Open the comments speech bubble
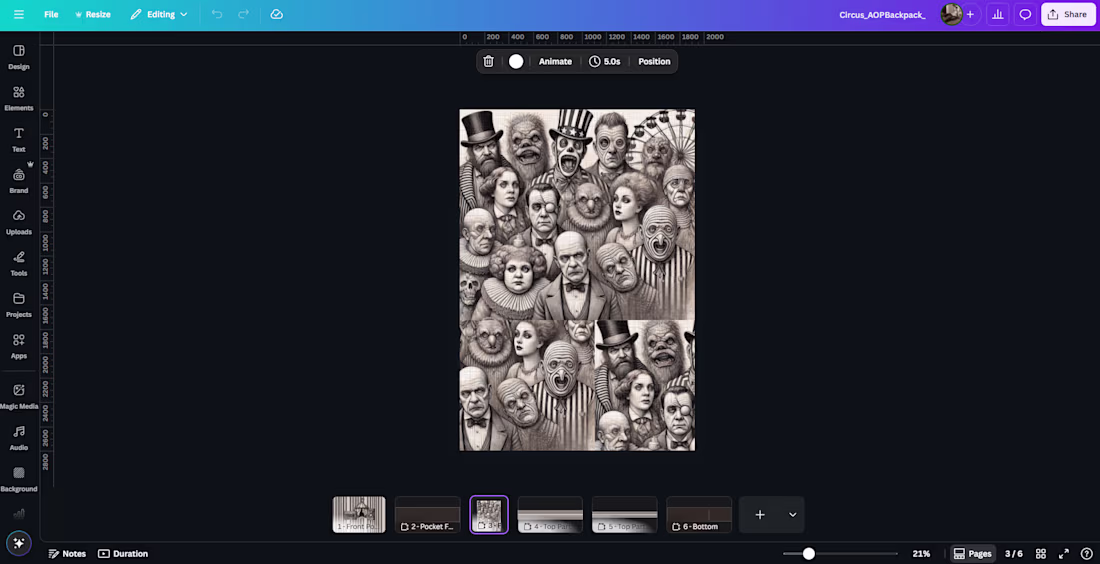Image resolution: width=1100 pixels, height=564 pixels. [1025, 14]
